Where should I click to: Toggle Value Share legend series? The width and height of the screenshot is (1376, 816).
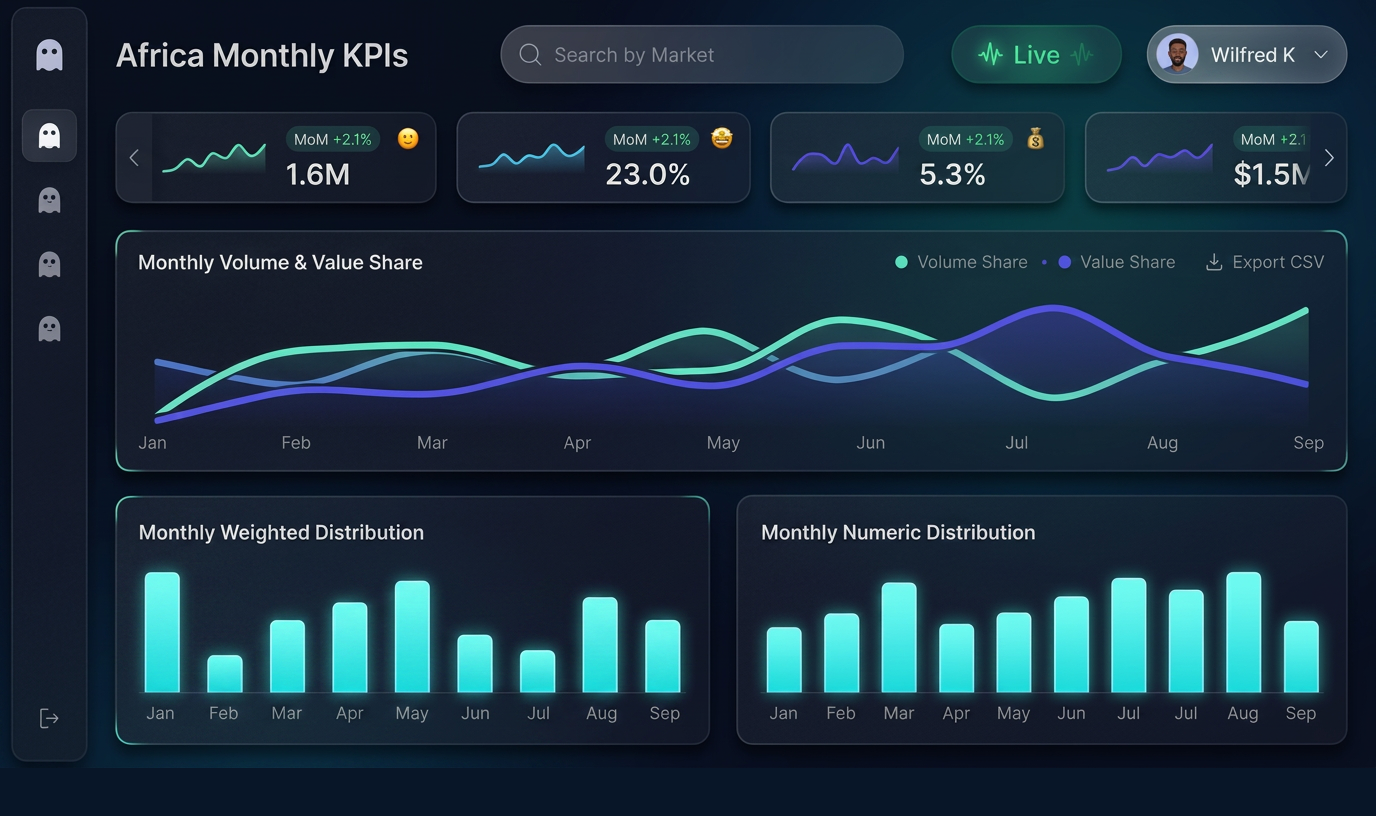coord(1116,262)
